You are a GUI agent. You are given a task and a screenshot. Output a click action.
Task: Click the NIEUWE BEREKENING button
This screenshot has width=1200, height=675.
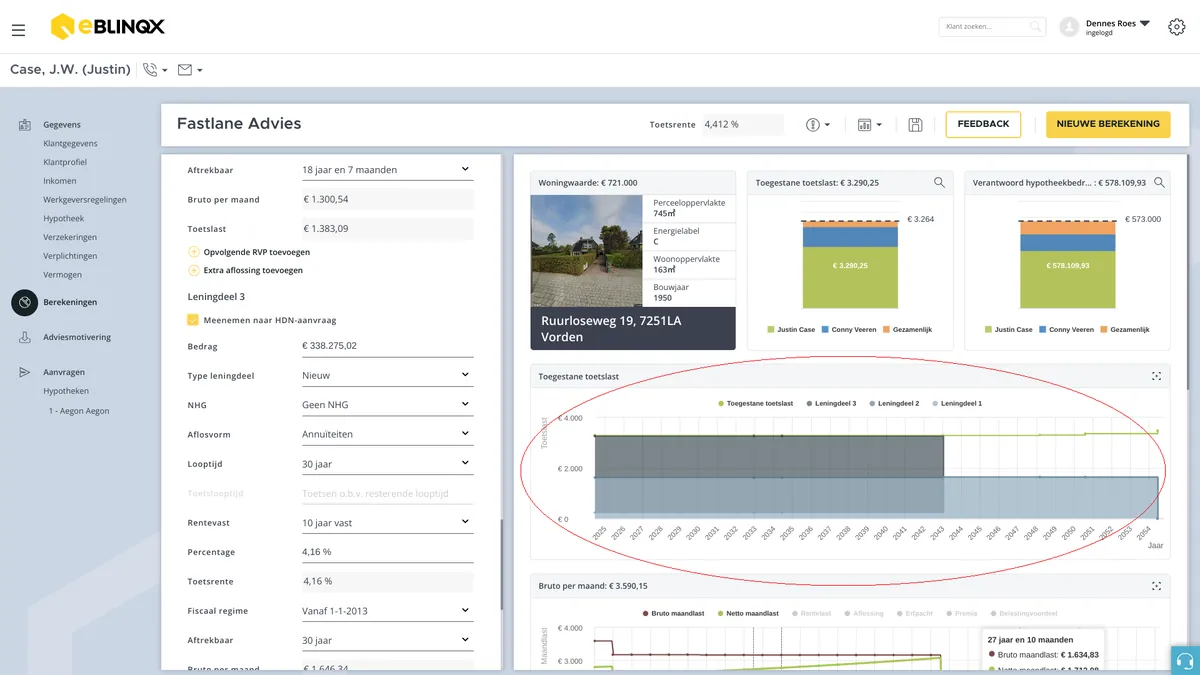click(1108, 124)
